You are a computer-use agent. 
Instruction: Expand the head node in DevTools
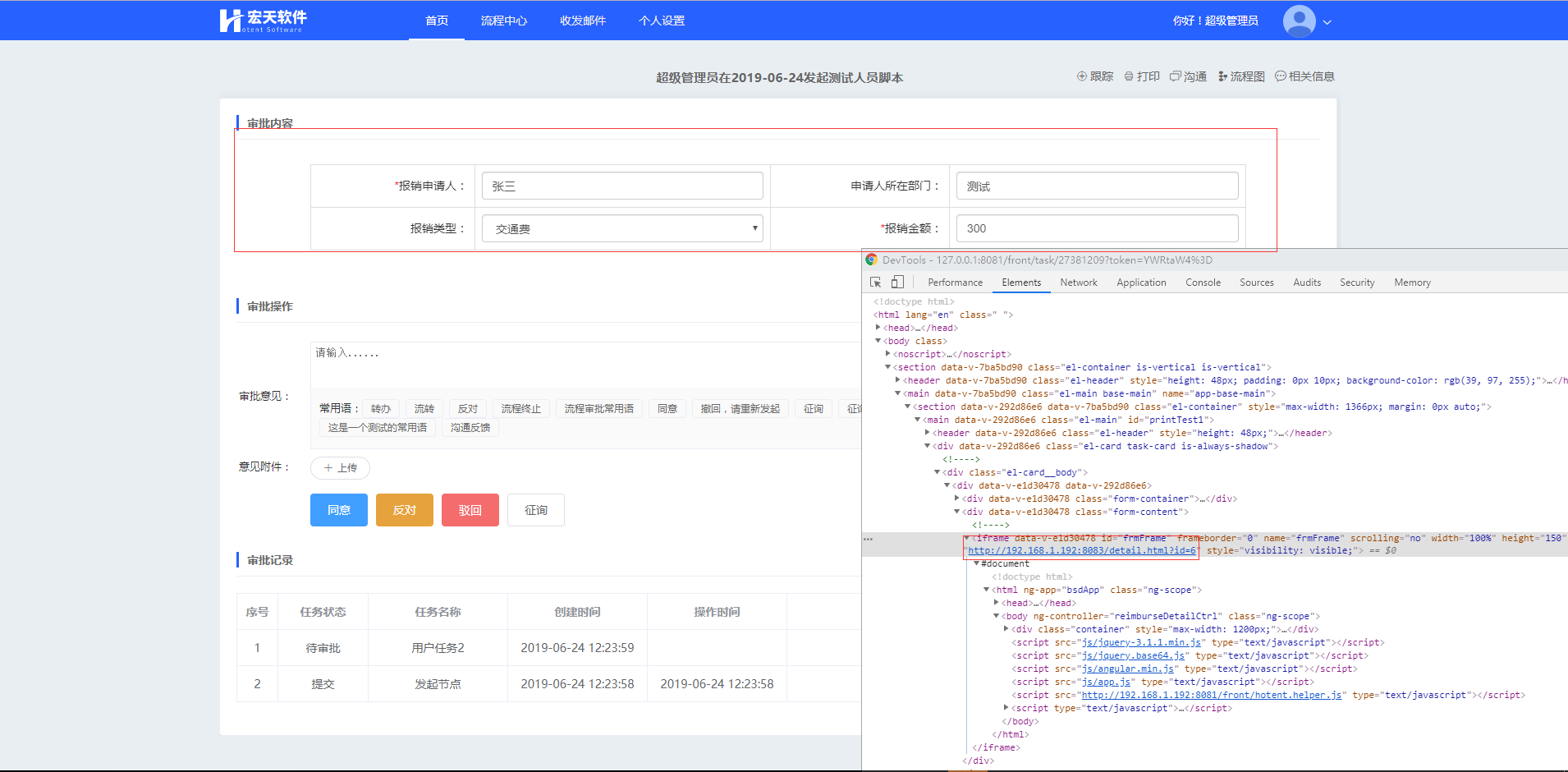coord(878,328)
